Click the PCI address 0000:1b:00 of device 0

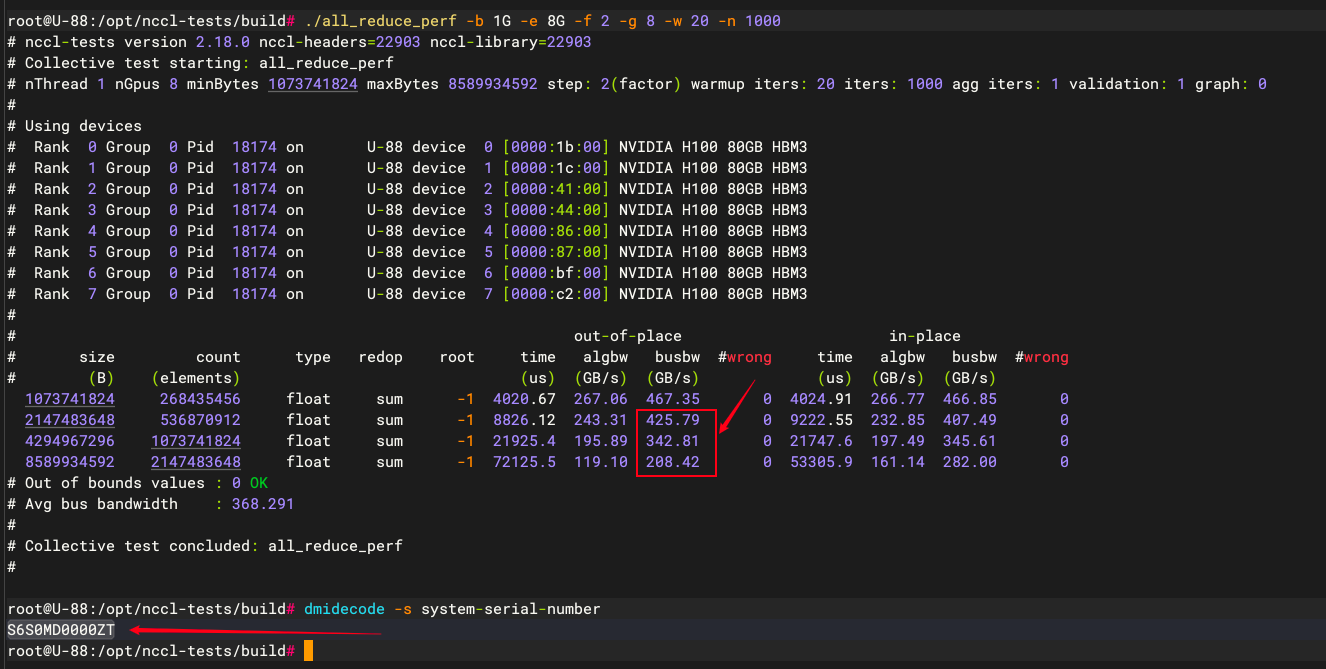tap(555, 147)
